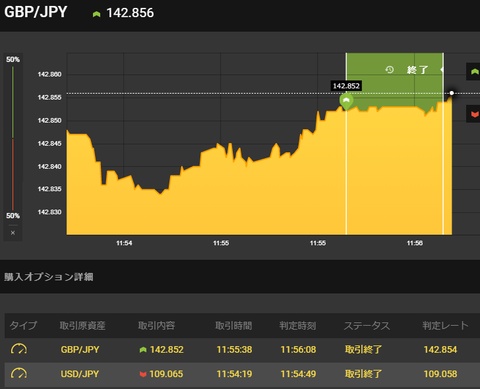Click the gauge icon in USD/JPY row
Viewport: 480px width, 389px height.
click(19, 374)
